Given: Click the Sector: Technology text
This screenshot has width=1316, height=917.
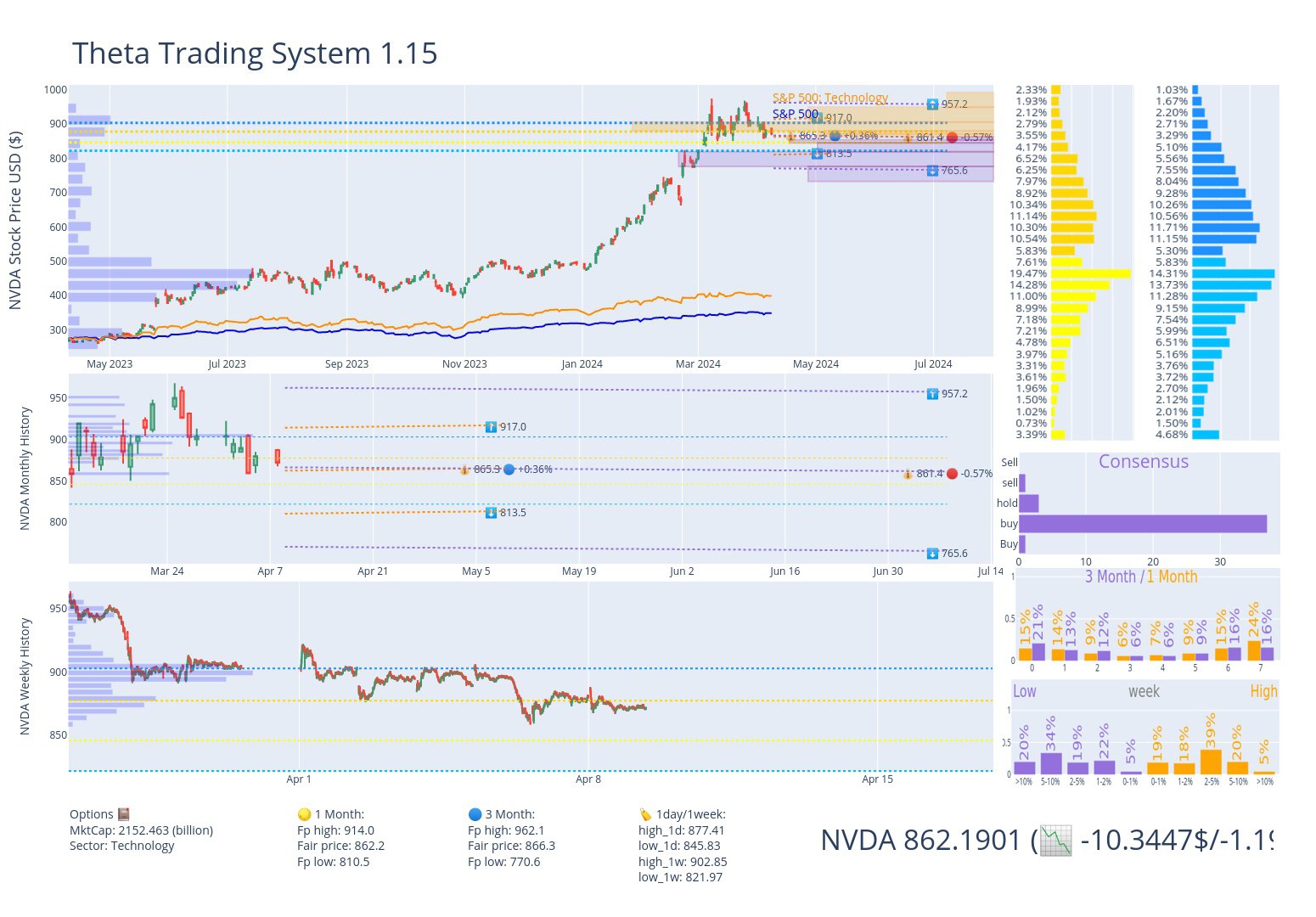Looking at the screenshot, I should click(122, 846).
